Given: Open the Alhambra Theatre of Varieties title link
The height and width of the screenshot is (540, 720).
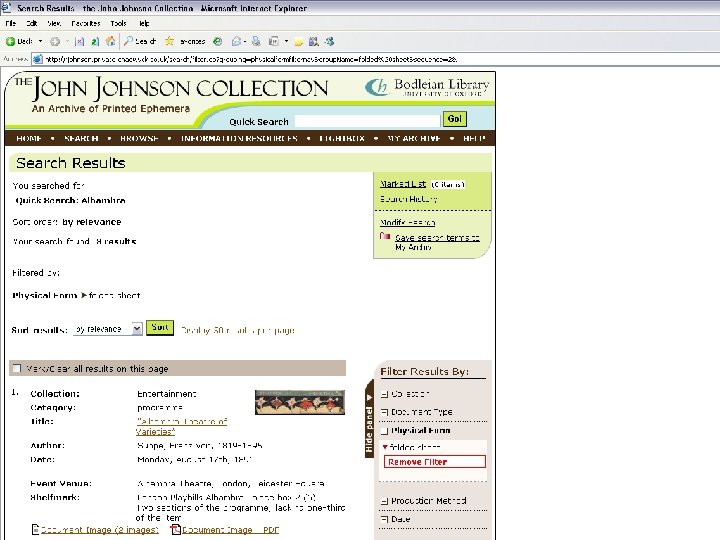Looking at the screenshot, I should [181, 426].
